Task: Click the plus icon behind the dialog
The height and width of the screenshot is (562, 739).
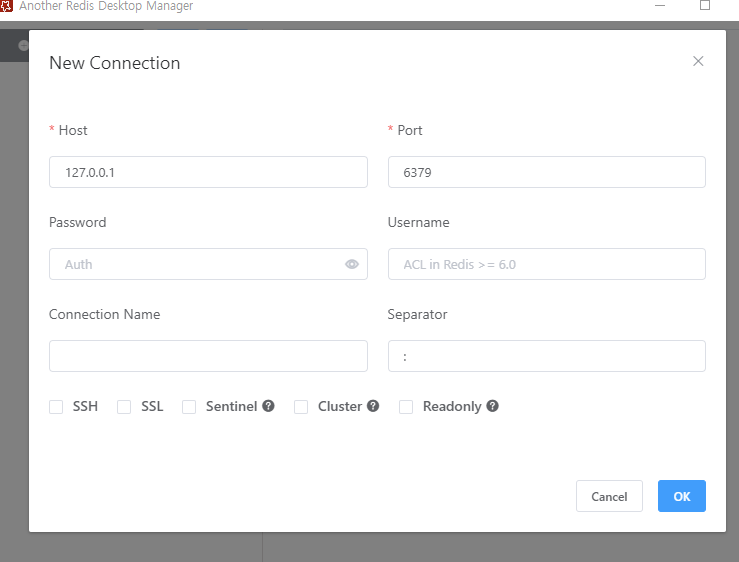Action: tap(24, 45)
